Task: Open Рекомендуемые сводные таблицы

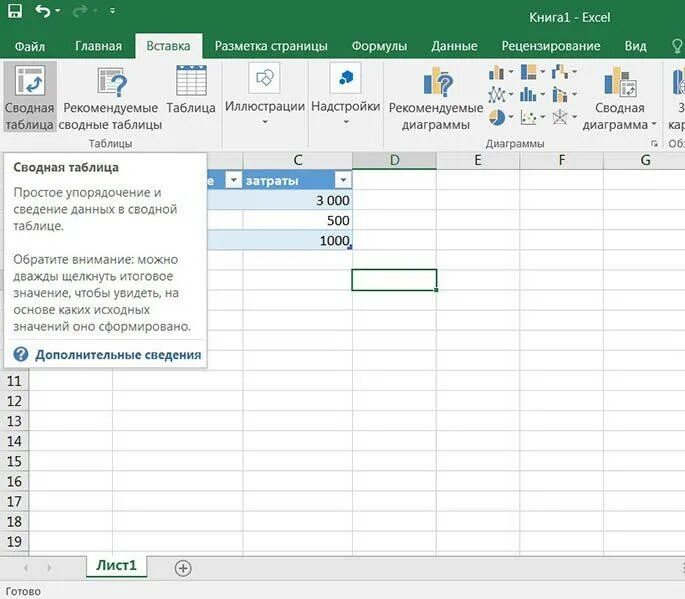Action: 111,97
